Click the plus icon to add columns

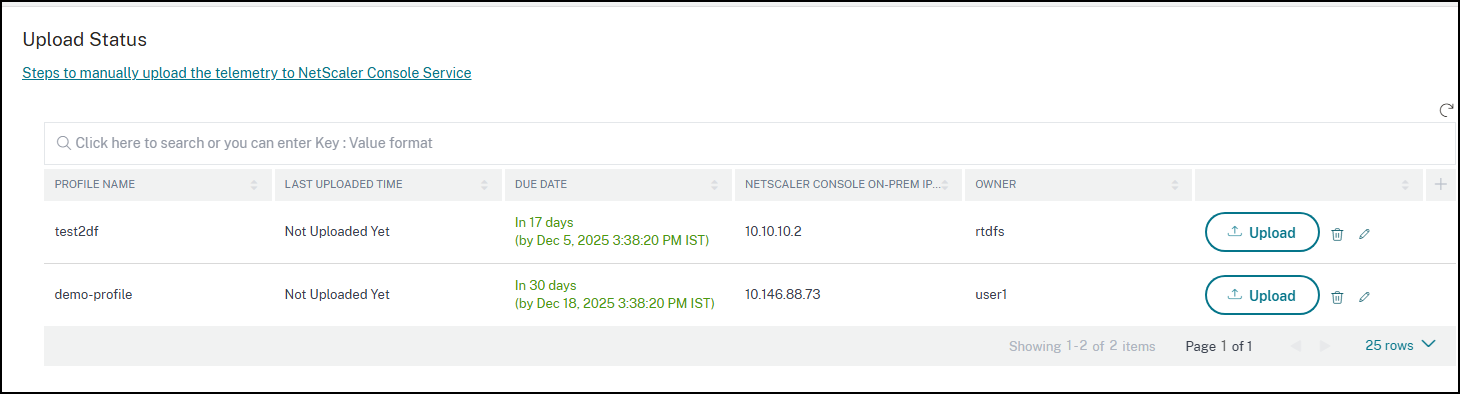click(1440, 184)
